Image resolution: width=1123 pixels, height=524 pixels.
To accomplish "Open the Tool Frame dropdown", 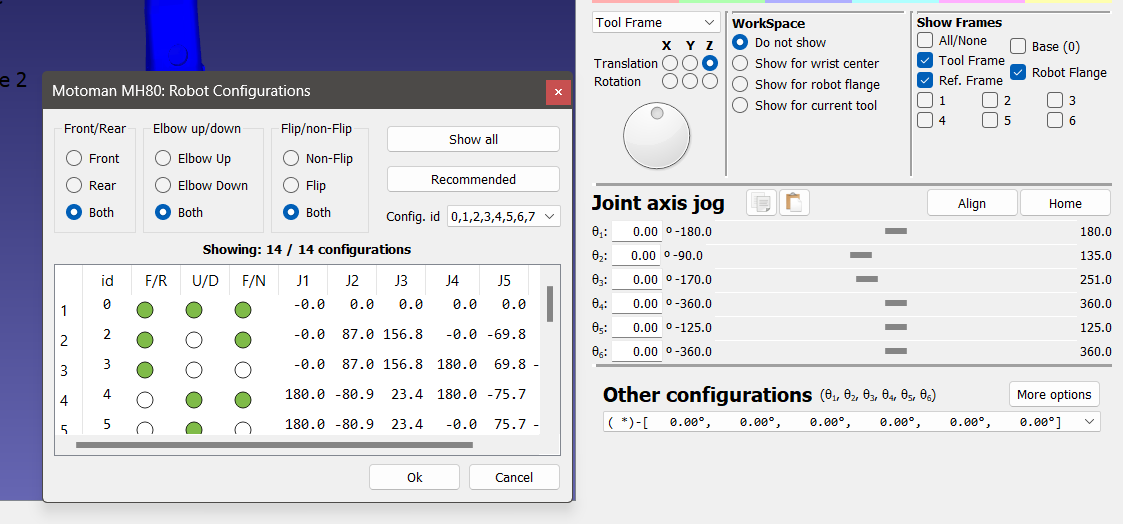I will [x=656, y=22].
